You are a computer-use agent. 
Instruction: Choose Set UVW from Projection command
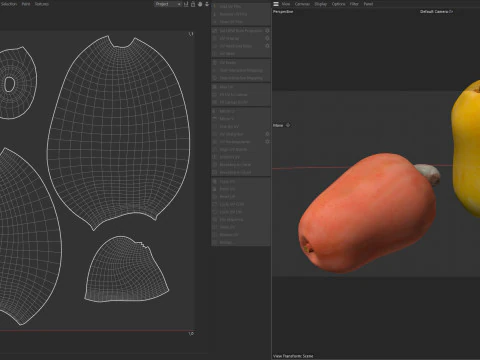[x=241, y=30]
